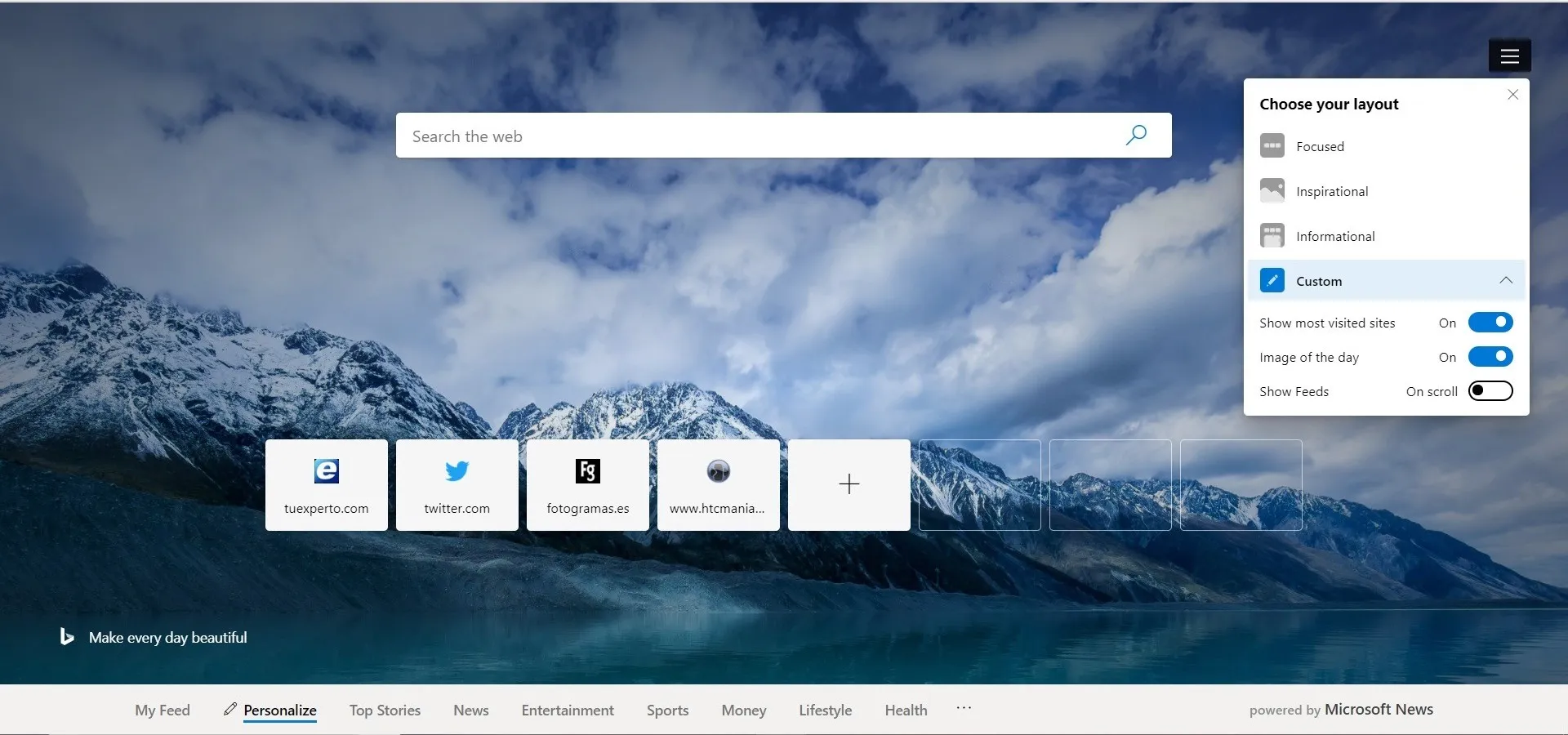Select the Focused layout icon
Screen dimensions: 1568x735
point(1272,146)
